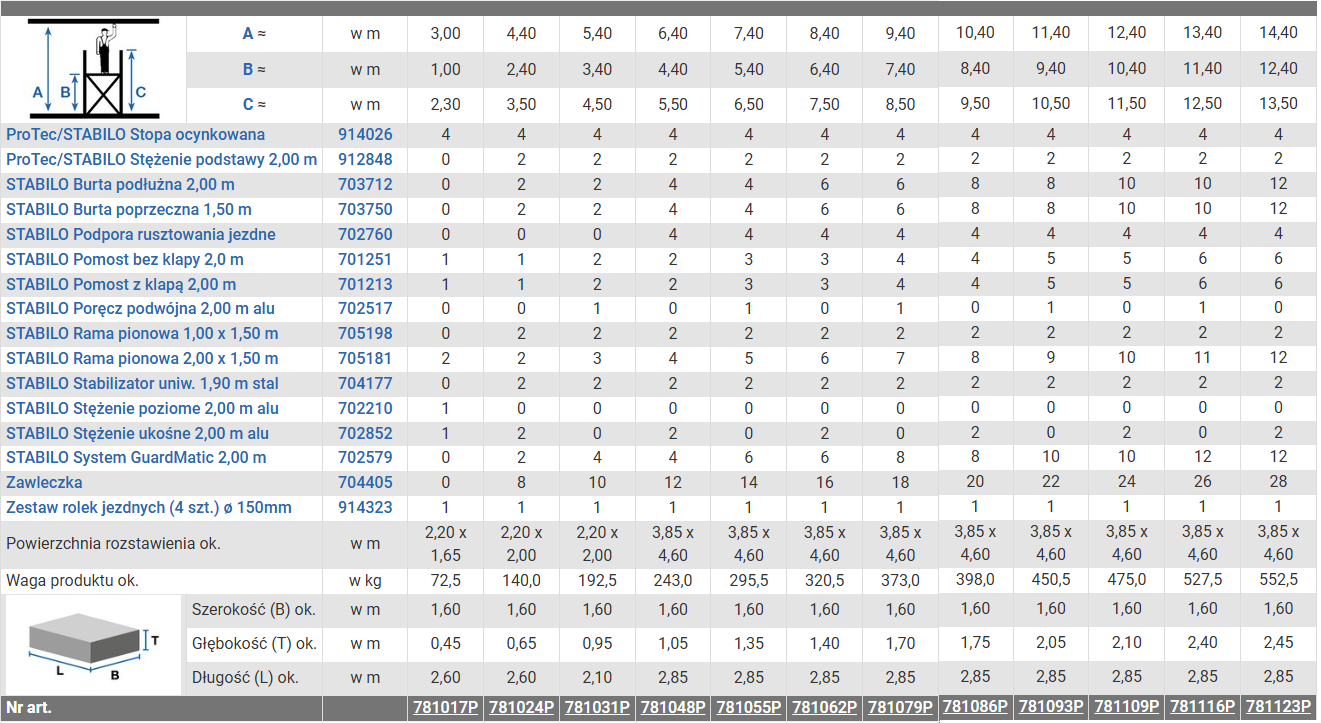
Task: Click the 'A ≈' height label
Action: [x=255, y=34]
